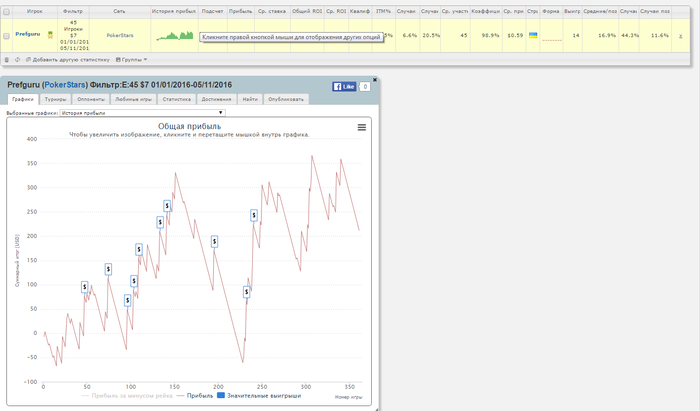Viewport: 700px width, 411px height.
Task: Click the Сеть column header
Action: tap(119, 12)
